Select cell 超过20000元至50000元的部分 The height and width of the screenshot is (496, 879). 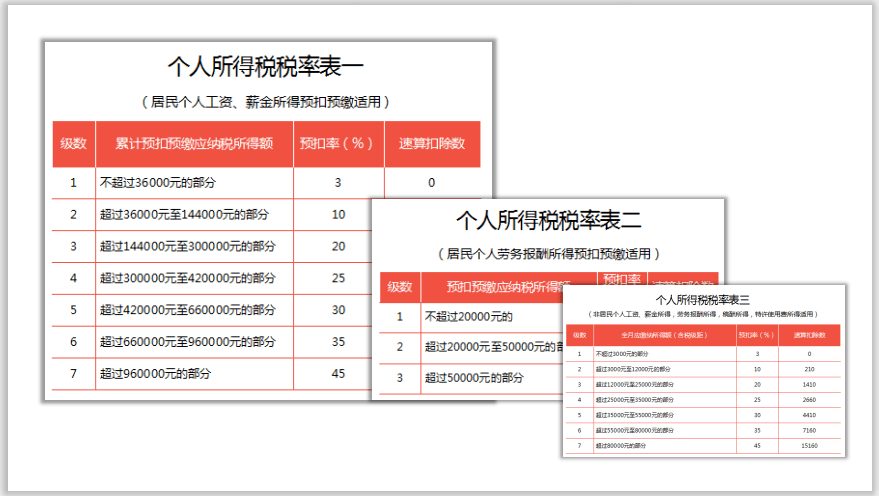494,347
